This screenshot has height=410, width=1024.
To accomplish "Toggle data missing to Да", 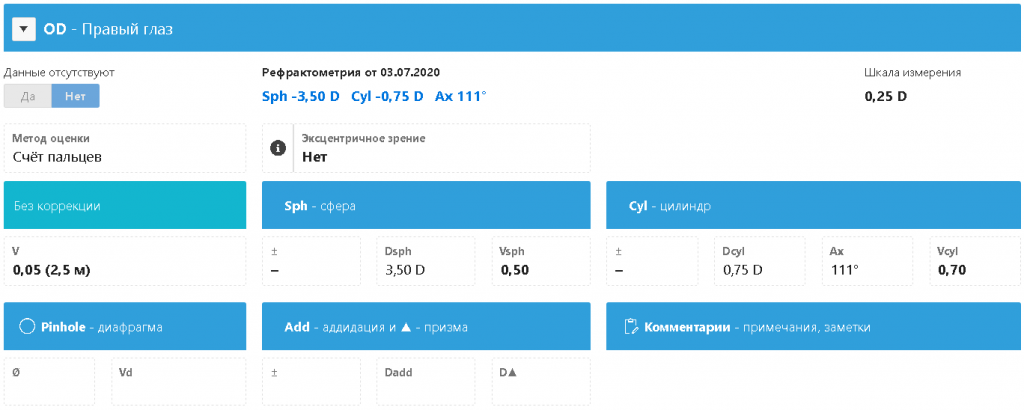I will click(28, 96).
